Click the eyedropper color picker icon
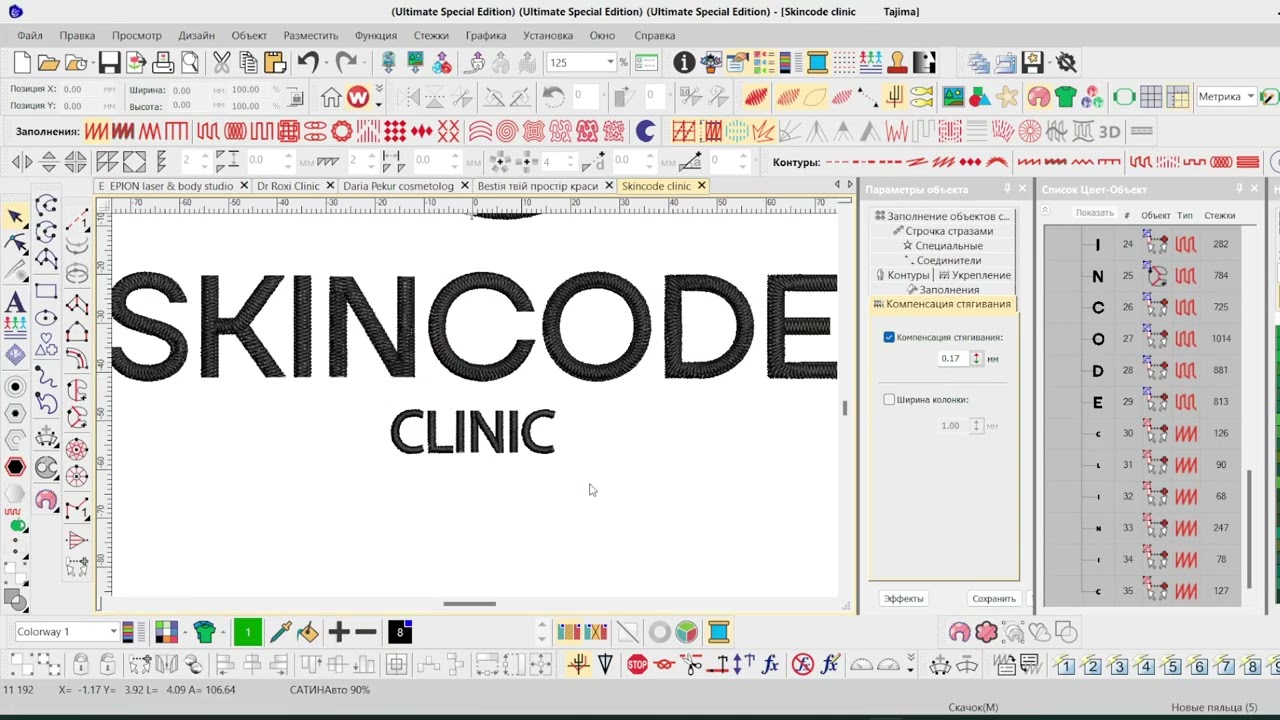Viewport: 1280px width, 720px height. click(280, 632)
